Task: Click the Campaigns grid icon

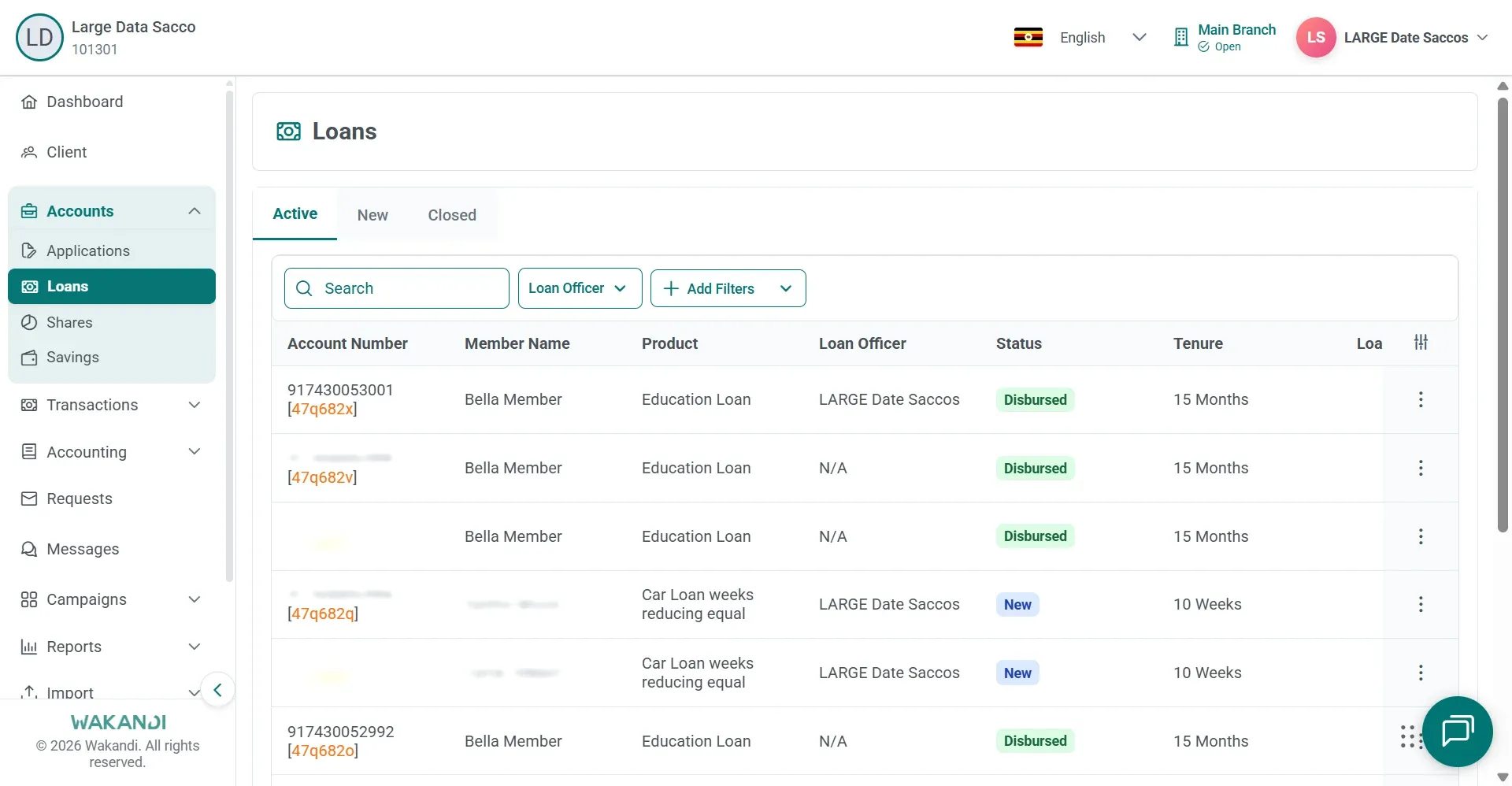Action: [x=29, y=599]
